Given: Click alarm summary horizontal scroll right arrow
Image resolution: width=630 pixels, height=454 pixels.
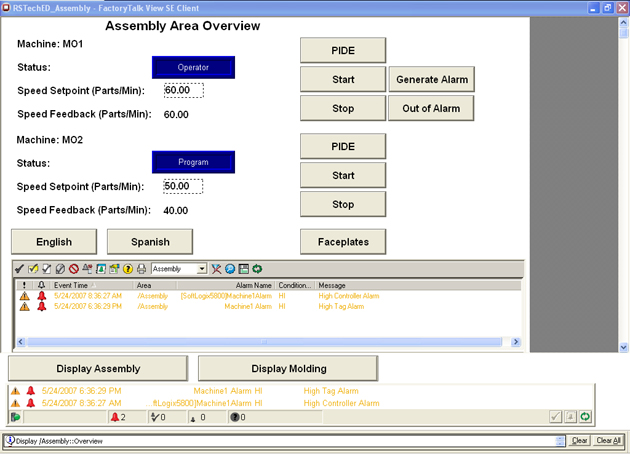Looking at the screenshot, I should 516,342.
